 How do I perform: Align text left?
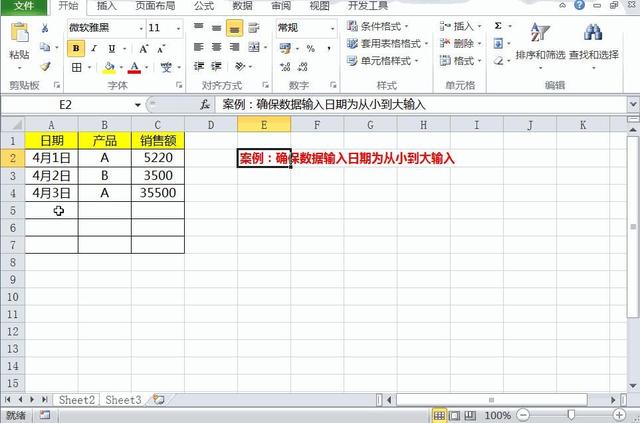(199, 47)
